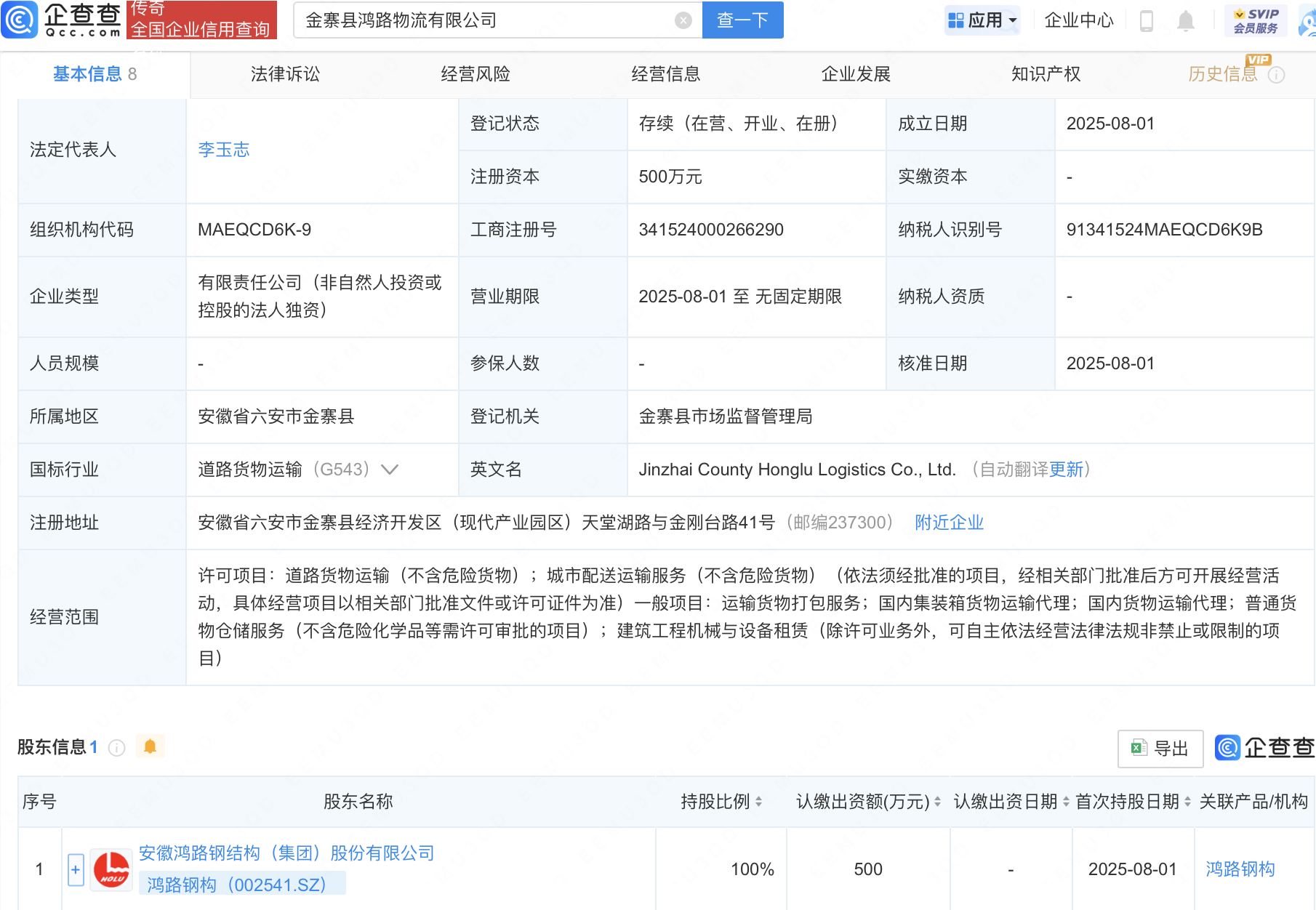1316x910 pixels.
Task: Click the 安徽省六安市金寨县 region value
Action: (x=276, y=416)
